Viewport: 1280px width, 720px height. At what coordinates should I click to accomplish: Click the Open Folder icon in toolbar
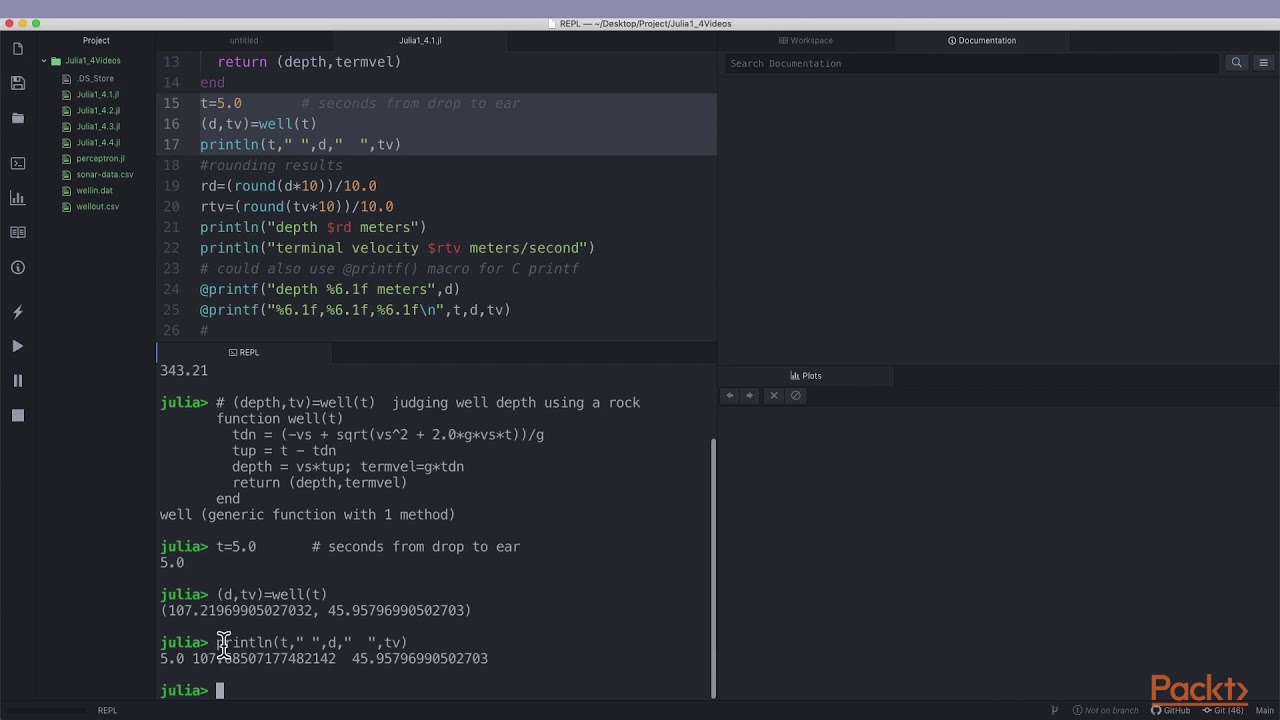[x=17, y=118]
